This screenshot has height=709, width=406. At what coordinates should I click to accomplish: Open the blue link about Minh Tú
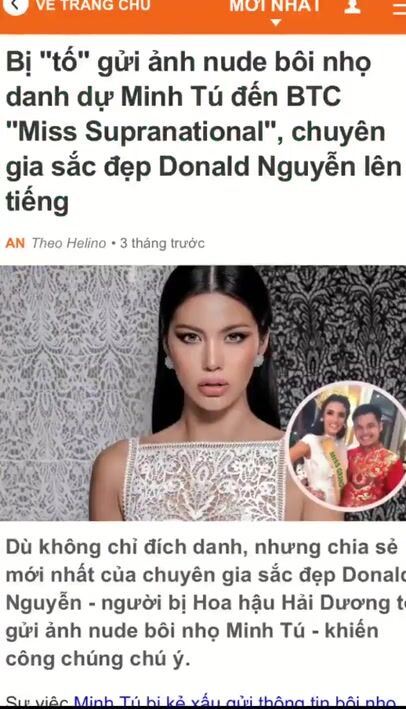point(236,703)
